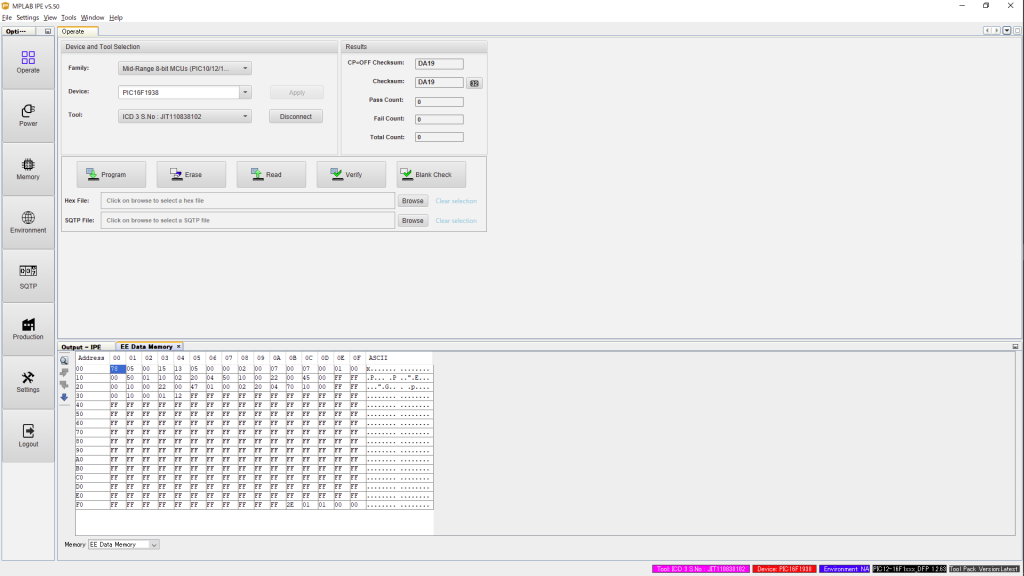Expand the Device combo box arrow
This screenshot has width=1024, height=576.
click(x=245, y=92)
